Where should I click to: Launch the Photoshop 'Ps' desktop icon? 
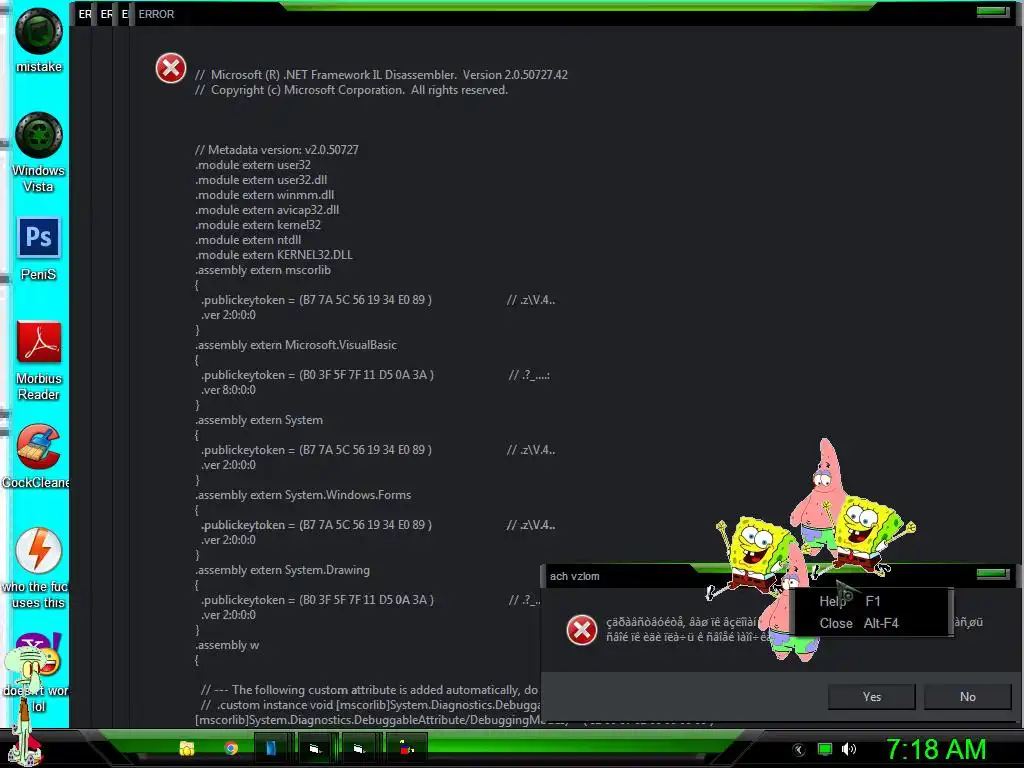(x=39, y=238)
